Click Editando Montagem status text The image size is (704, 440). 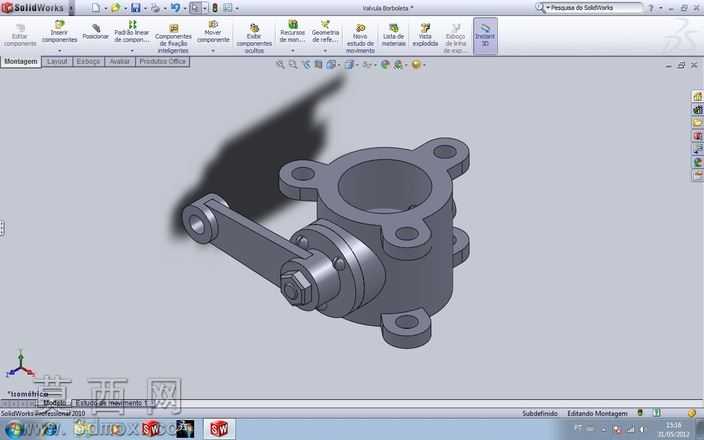[597, 413]
